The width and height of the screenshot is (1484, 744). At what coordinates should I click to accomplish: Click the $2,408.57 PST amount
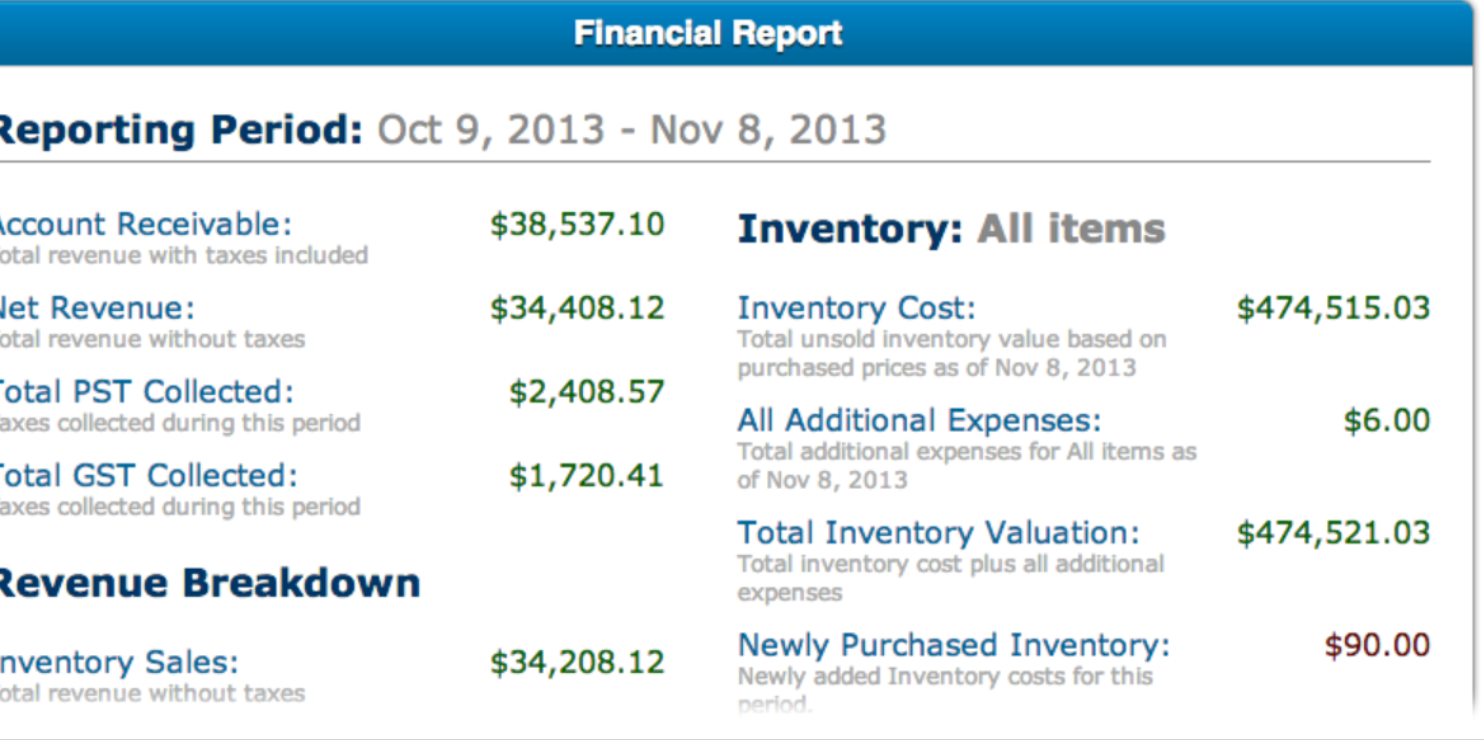(x=586, y=392)
